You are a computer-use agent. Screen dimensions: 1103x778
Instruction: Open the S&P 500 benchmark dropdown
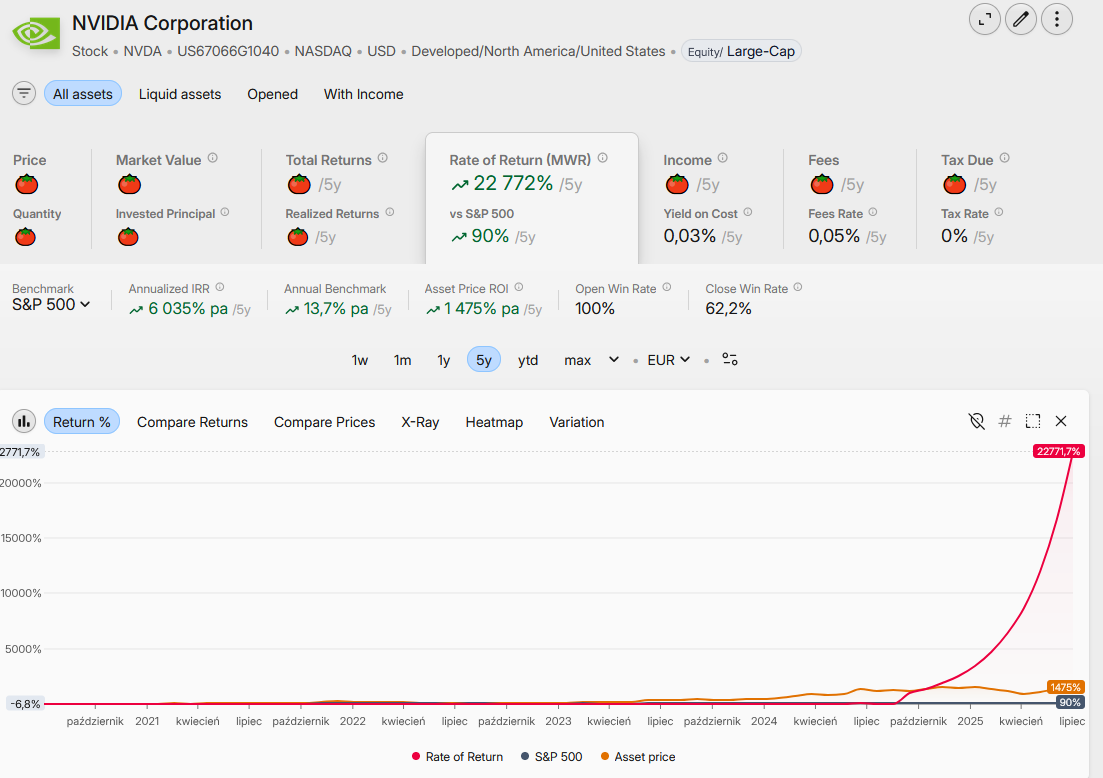pos(51,305)
